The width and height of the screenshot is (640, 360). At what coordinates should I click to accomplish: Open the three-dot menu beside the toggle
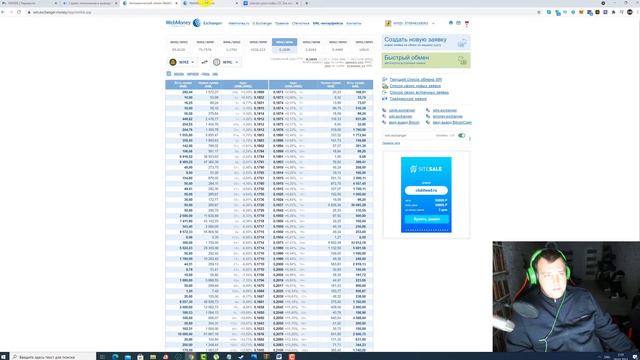pyautogui.click(x=469, y=138)
